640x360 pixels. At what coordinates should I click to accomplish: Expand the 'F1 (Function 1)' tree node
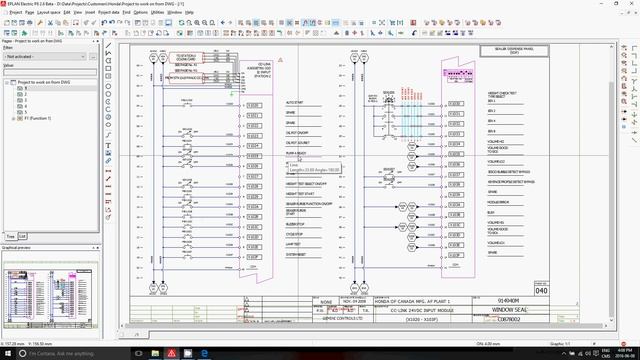[13, 118]
